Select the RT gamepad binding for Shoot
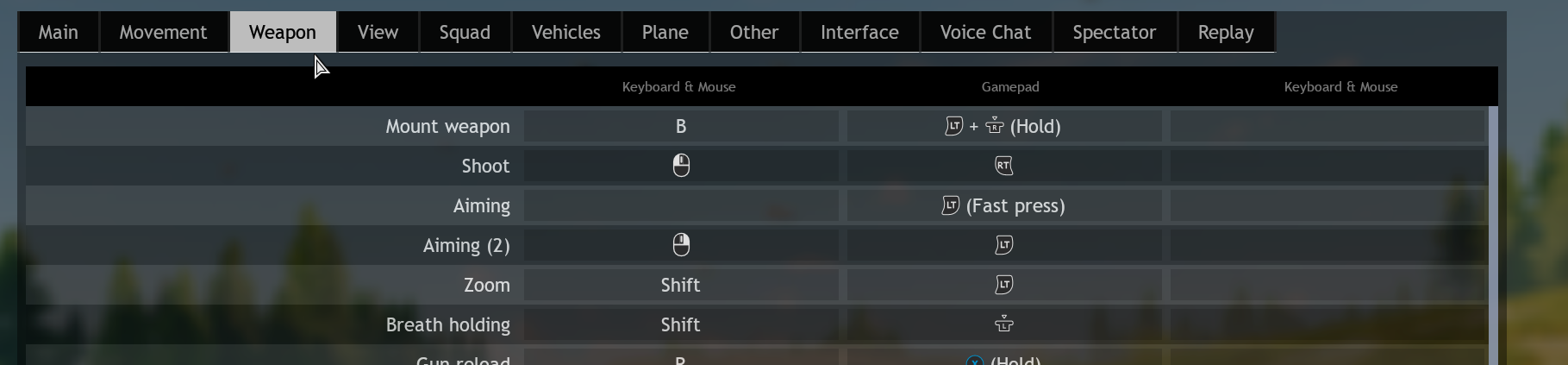The image size is (1568, 365). click(x=1003, y=166)
